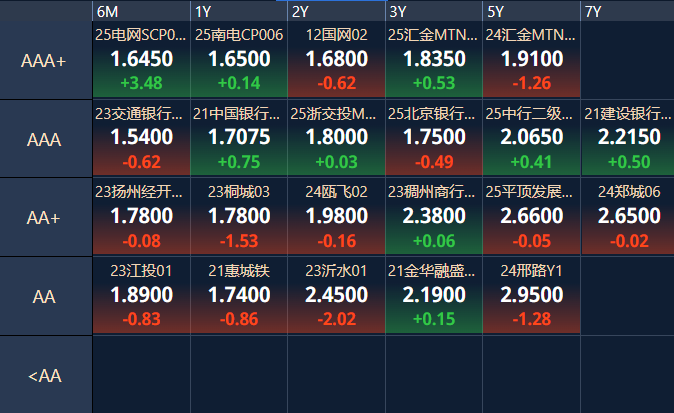Open the 12国网02 bond tile
Viewport: 674px width, 413px height.
click(337, 60)
